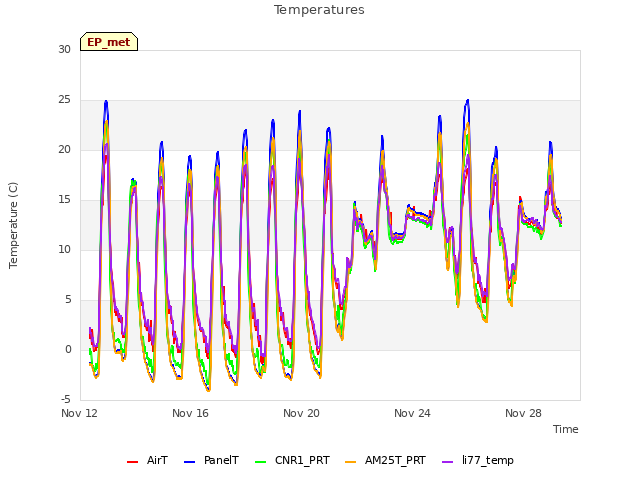Click the 30 y-axis tick label
Image resolution: width=640 pixels, height=480 pixels.
coord(64,49)
